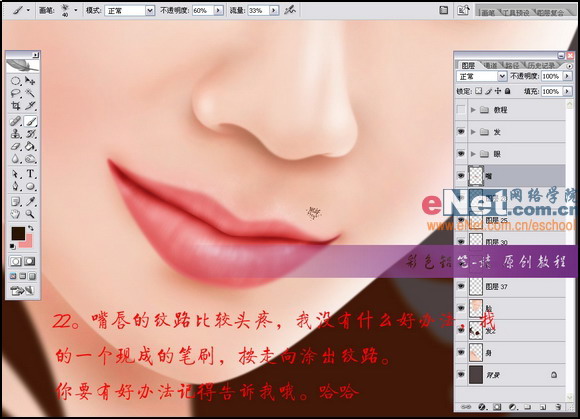Toggle visibility of 图层 37 layer
This screenshot has width=580, height=419.
click(x=461, y=286)
